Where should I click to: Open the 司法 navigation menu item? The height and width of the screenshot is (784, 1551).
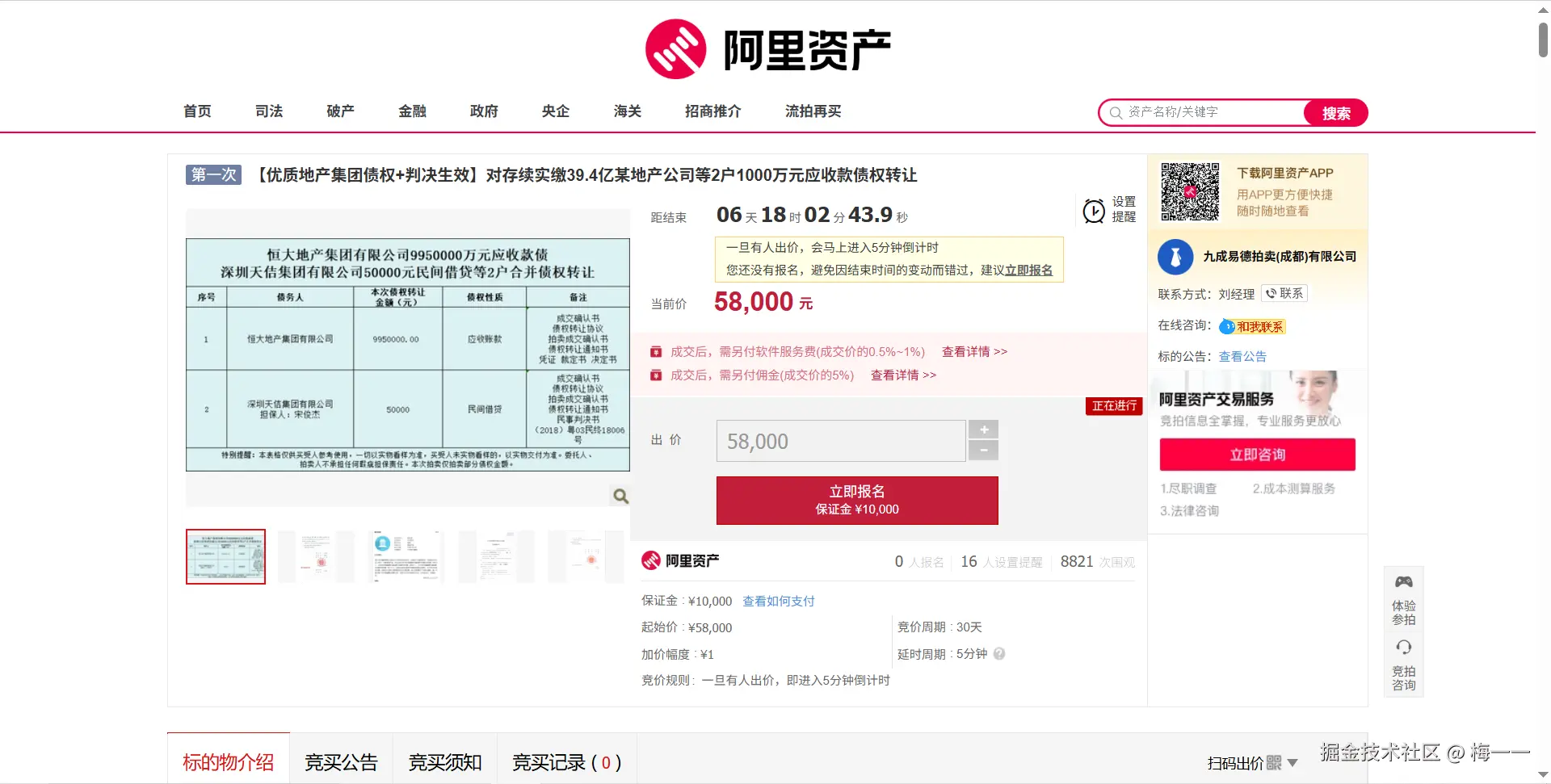pyautogui.click(x=268, y=111)
